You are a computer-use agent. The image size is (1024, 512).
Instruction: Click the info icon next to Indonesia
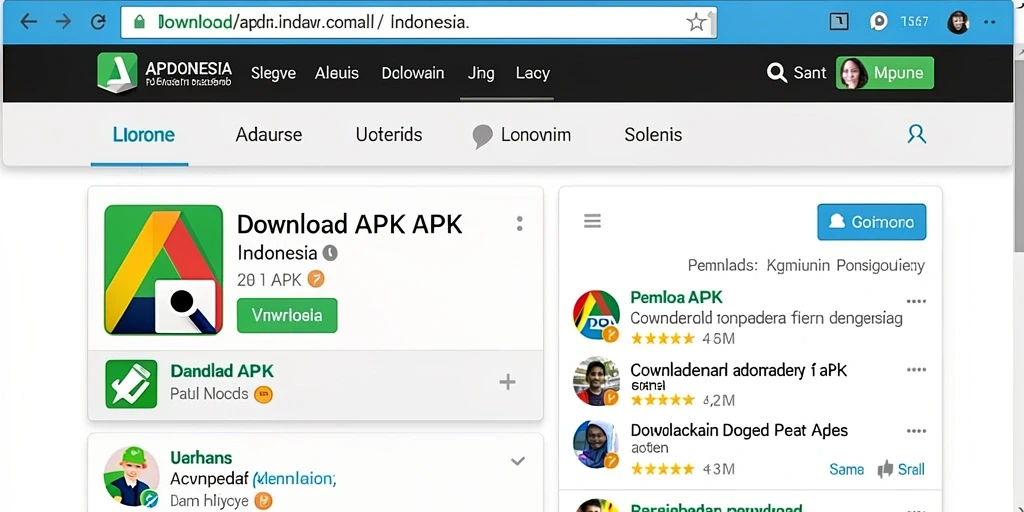330,253
